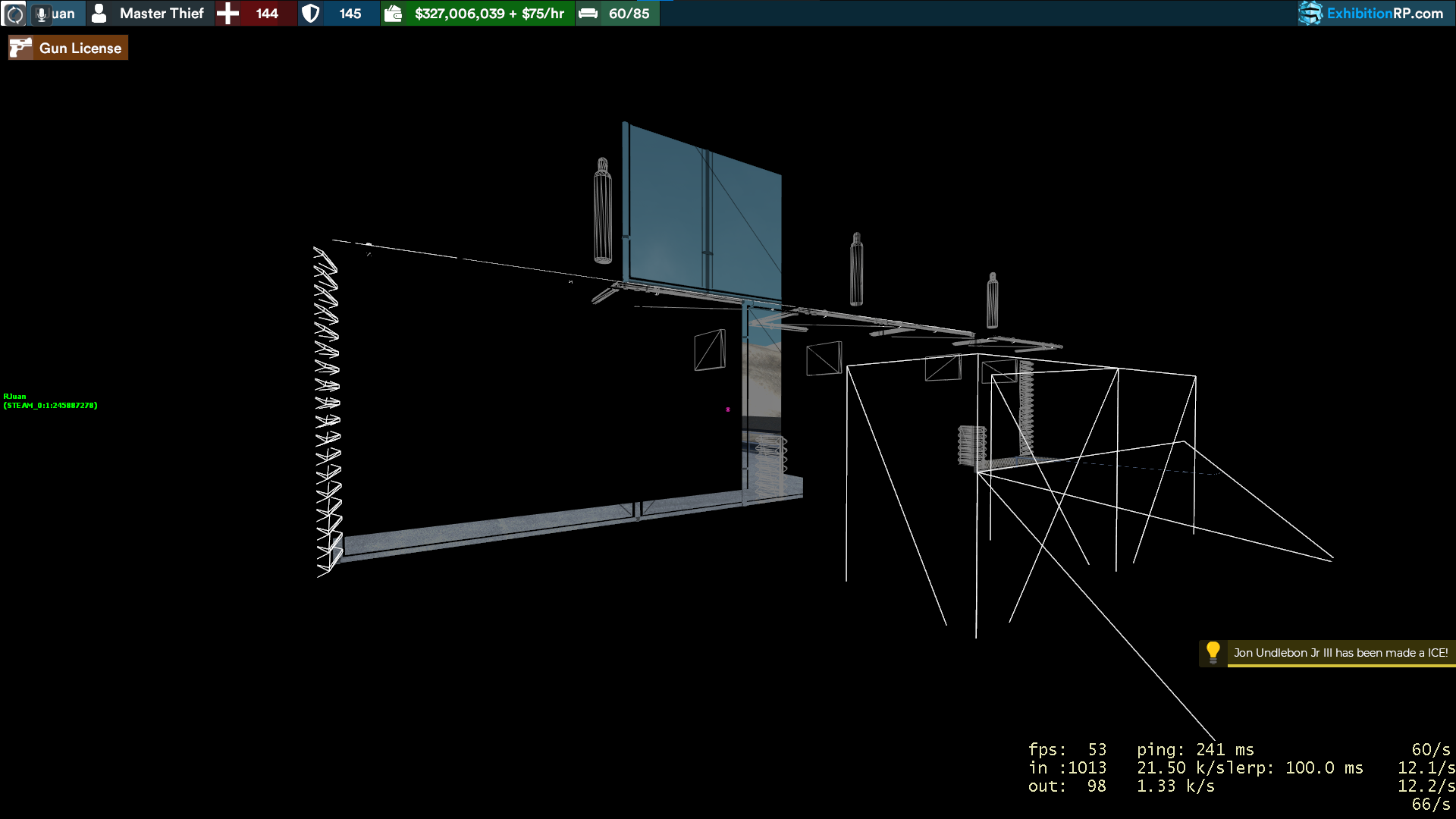Click the leftmost wireframe gas canister
1456x819 pixels.
(603, 211)
